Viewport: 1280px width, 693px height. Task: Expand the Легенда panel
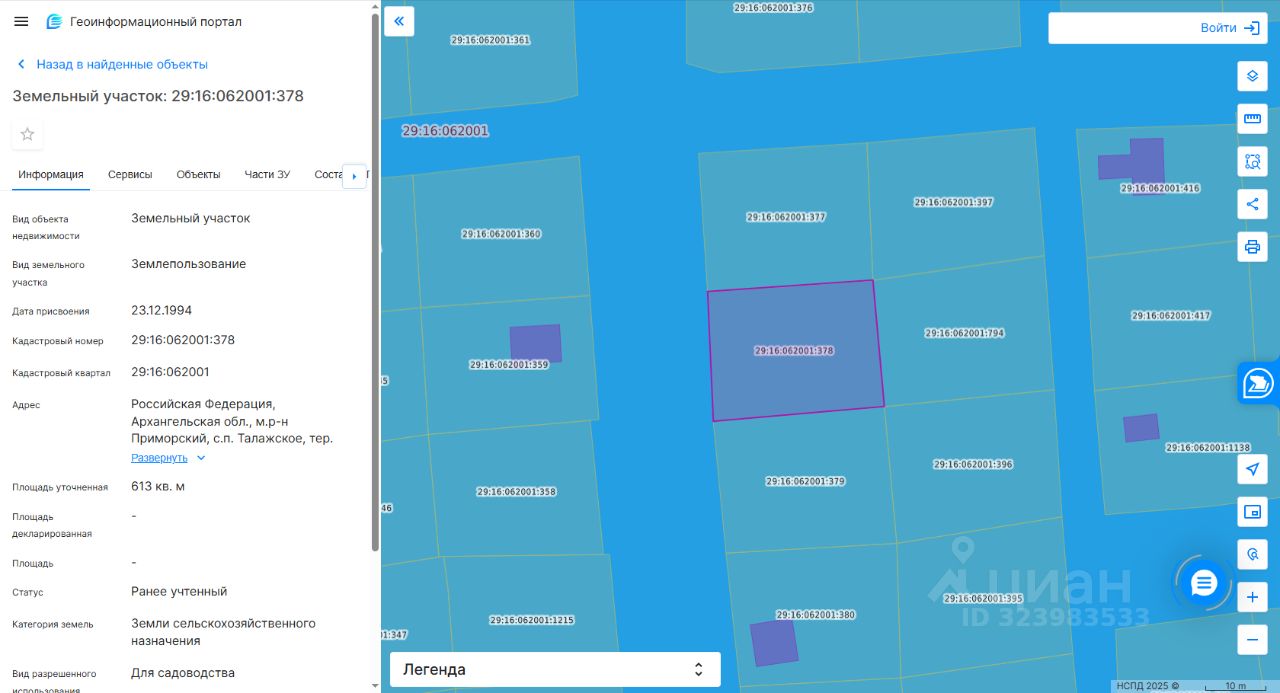pos(555,669)
